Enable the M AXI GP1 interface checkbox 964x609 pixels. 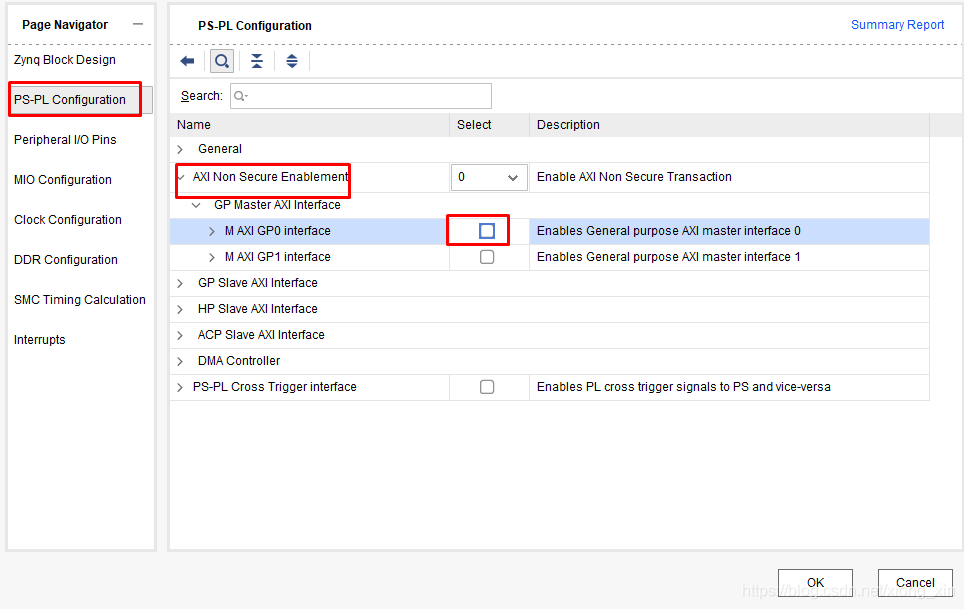coord(487,257)
